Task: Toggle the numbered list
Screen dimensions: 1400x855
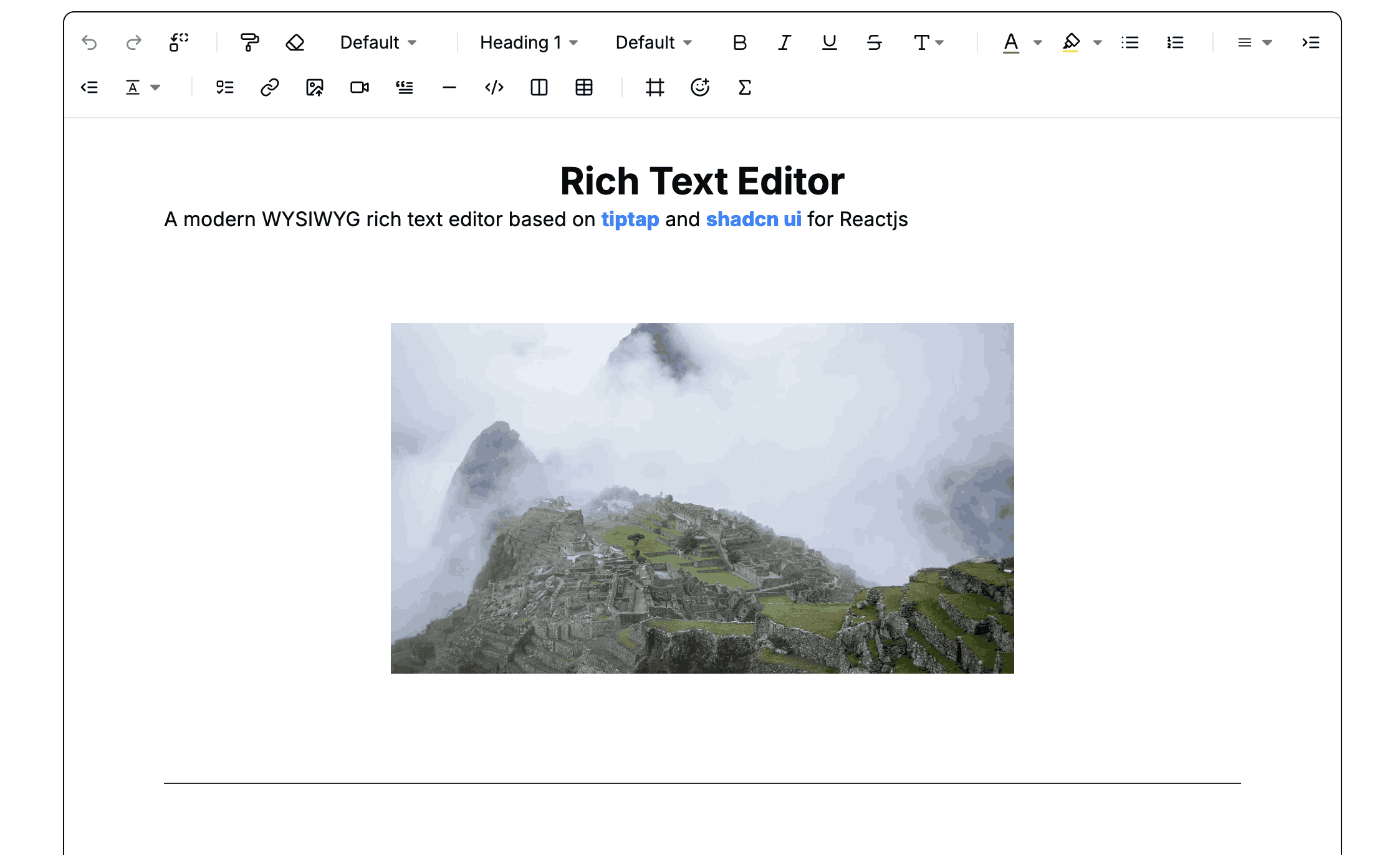Action: click(x=1175, y=42)
